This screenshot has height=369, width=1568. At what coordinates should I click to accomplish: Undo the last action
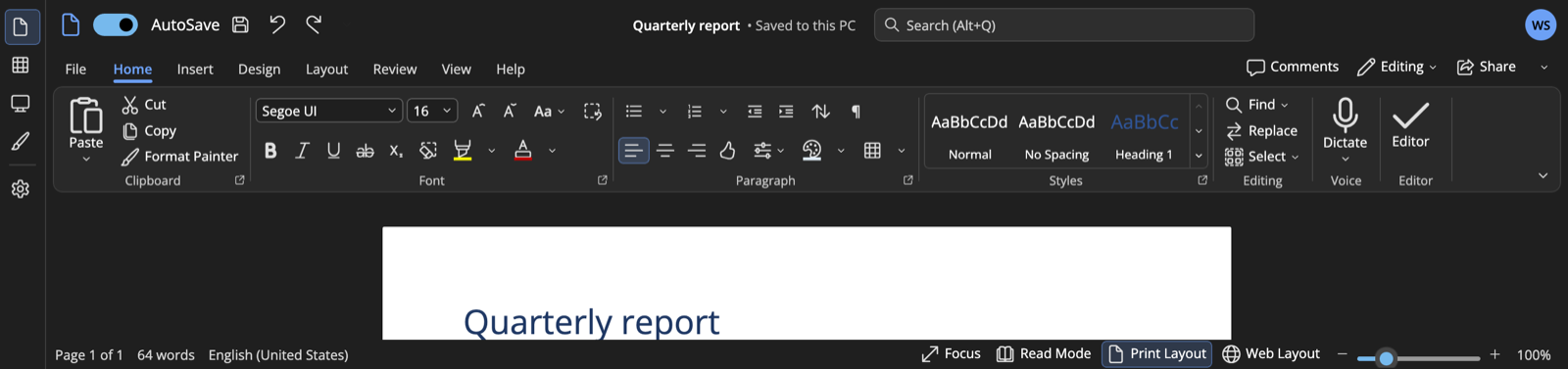pos(277,24)
